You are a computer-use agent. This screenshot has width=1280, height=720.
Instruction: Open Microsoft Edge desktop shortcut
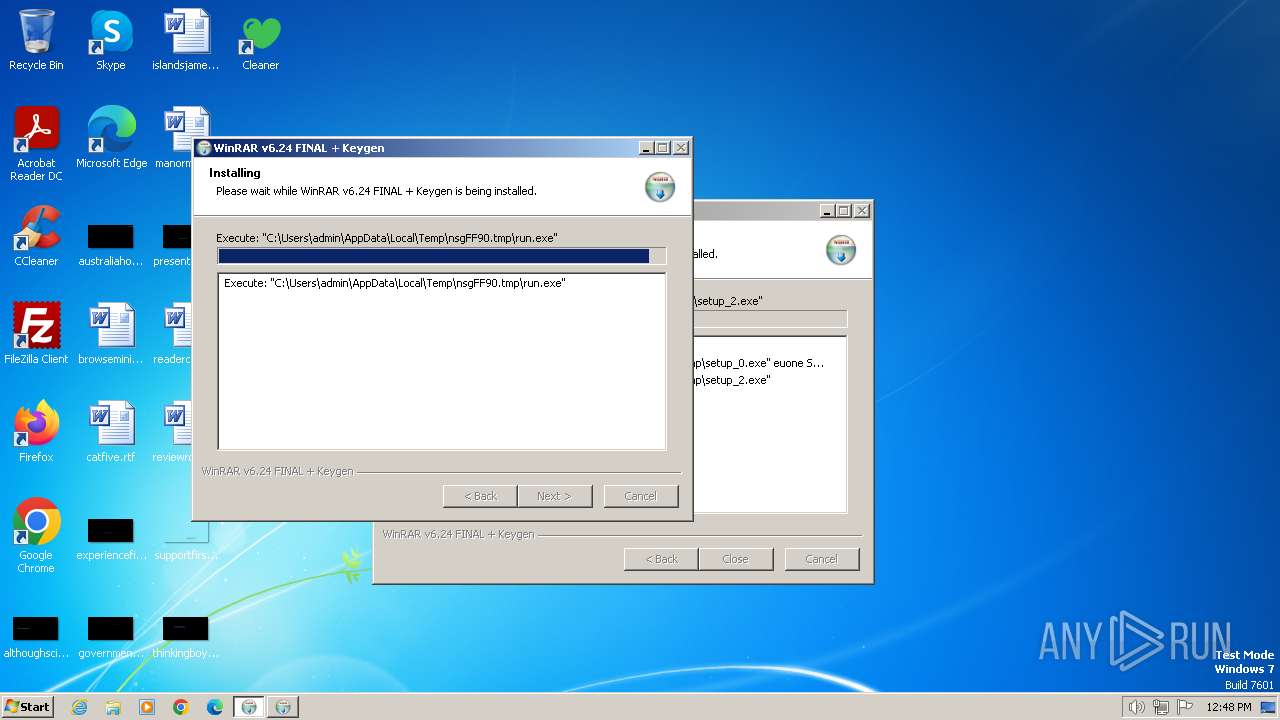pyautogui.click(x=111, y=138)
